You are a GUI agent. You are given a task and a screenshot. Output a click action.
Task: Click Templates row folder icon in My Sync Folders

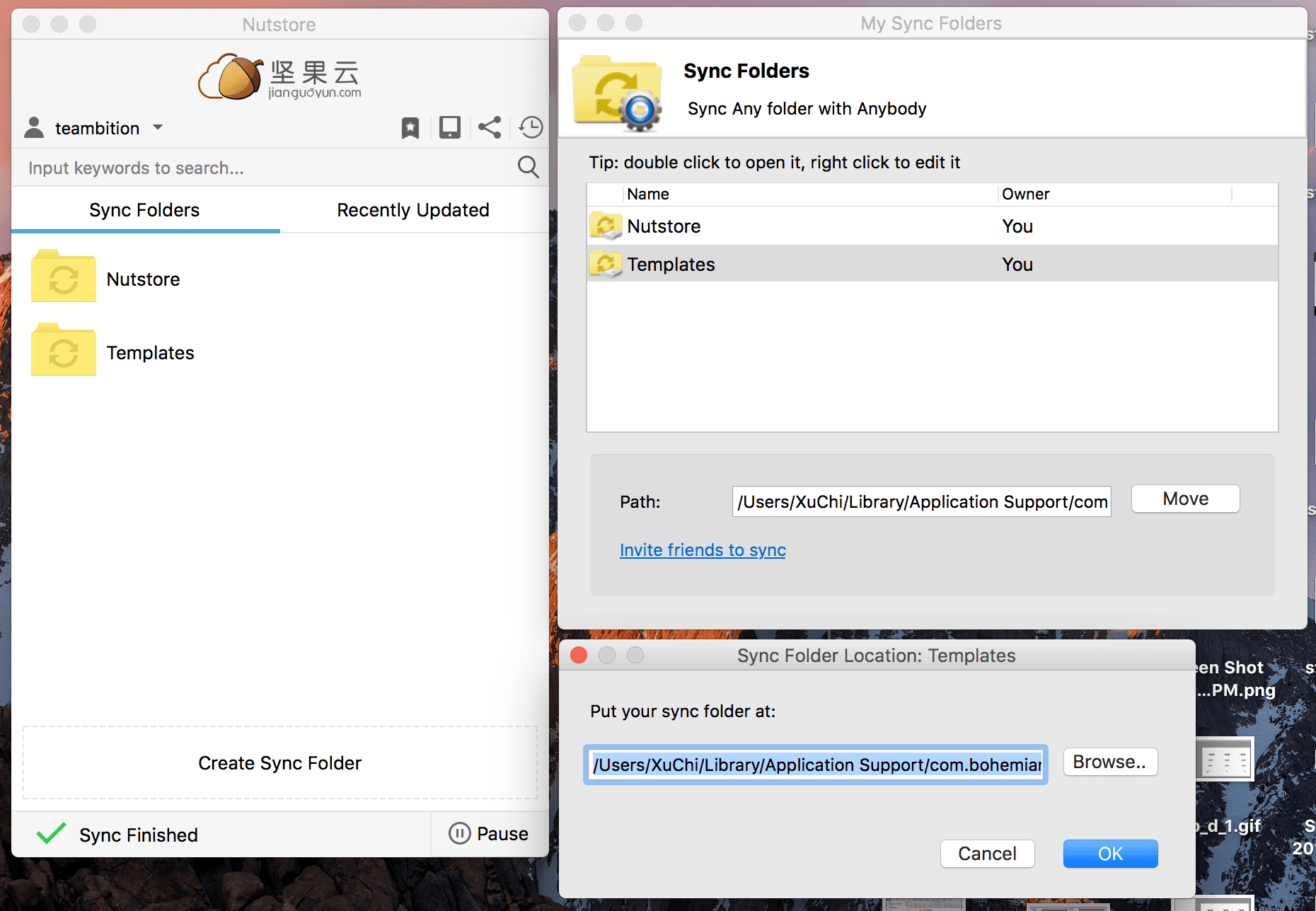coord(606,264)
